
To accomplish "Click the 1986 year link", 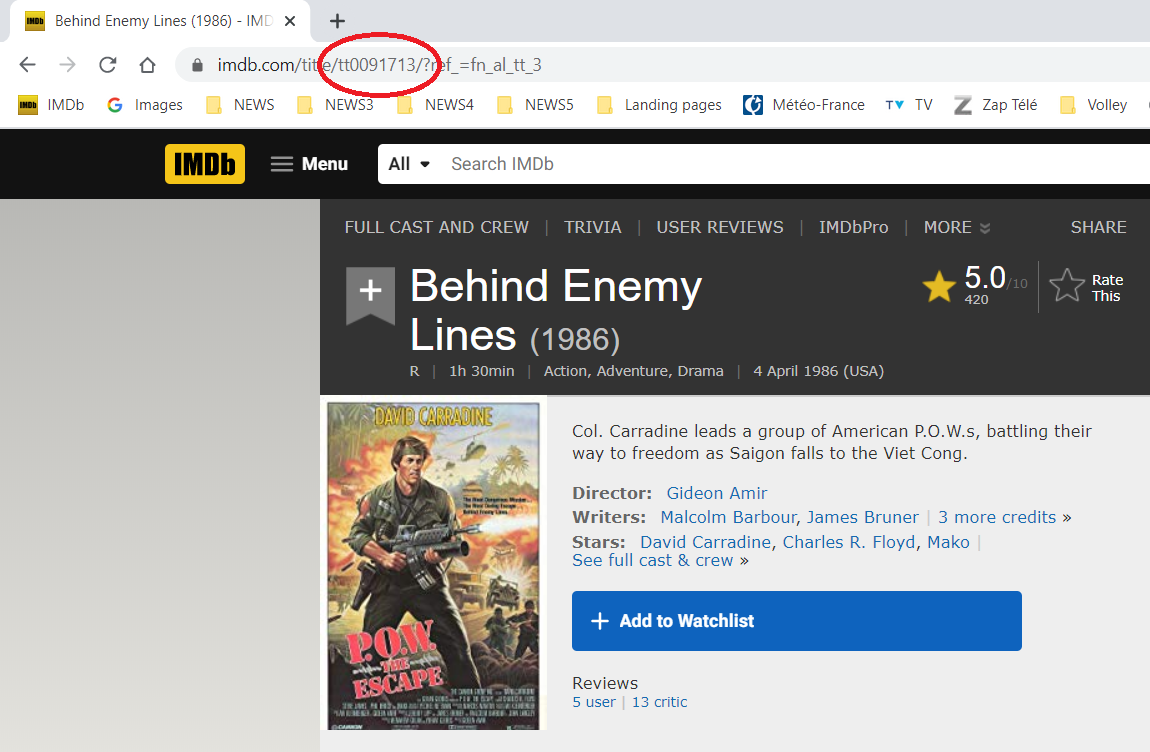I will point(576,340).
